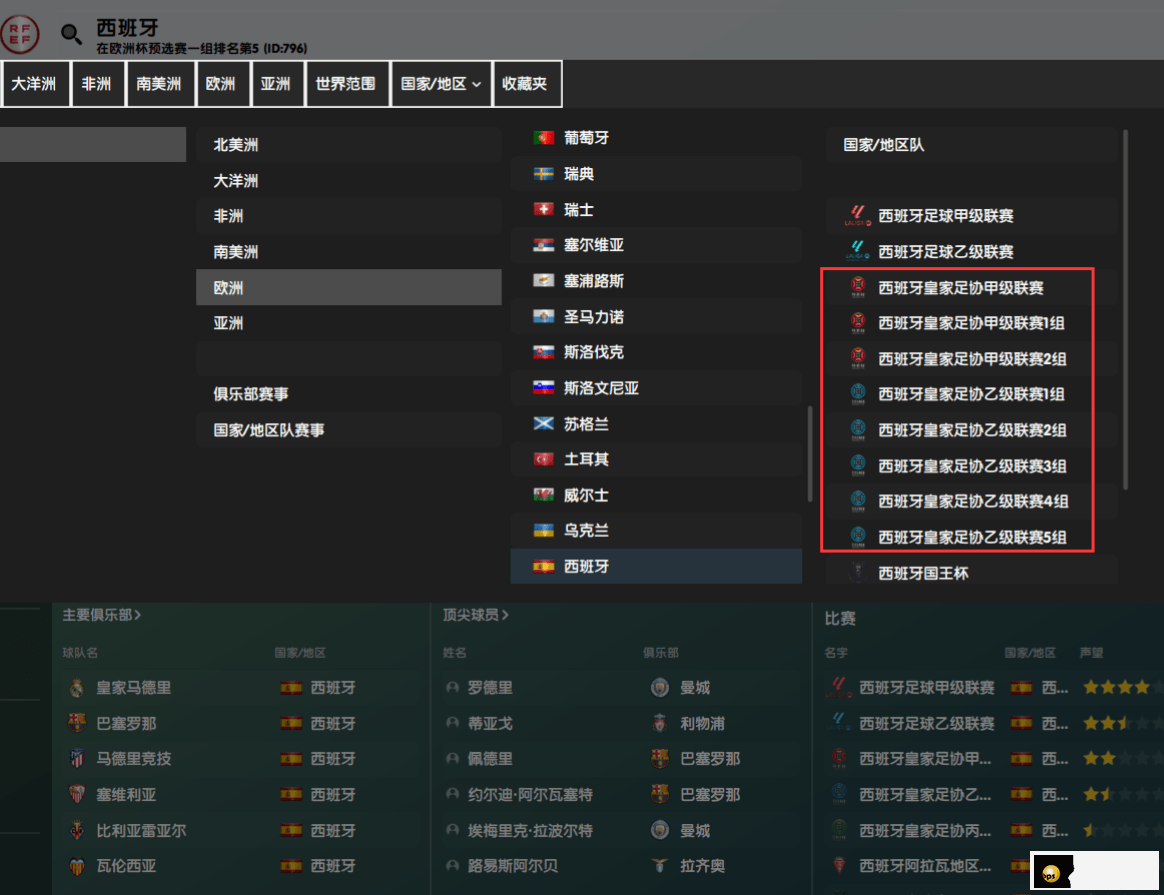Switch to 世界范围 tab

click(346, 84)
